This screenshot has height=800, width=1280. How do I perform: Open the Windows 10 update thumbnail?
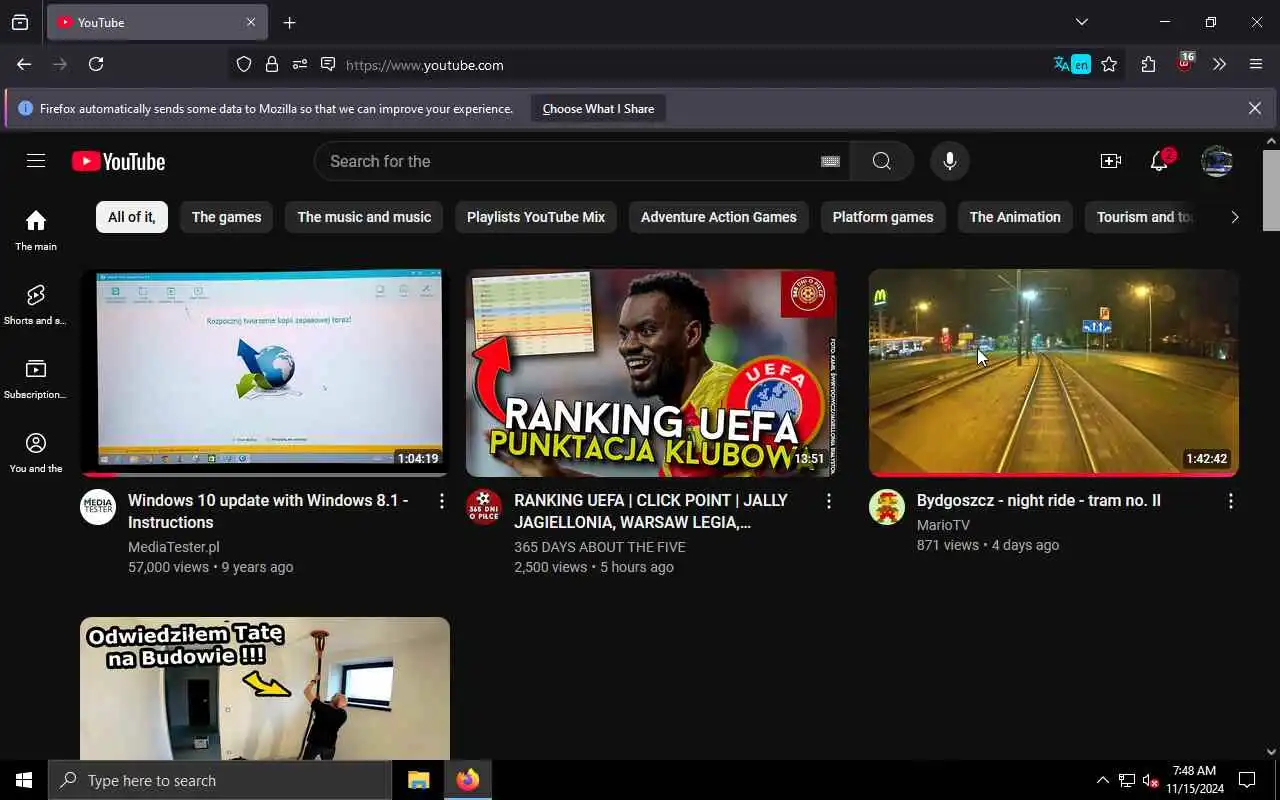[x=265, y=373]
